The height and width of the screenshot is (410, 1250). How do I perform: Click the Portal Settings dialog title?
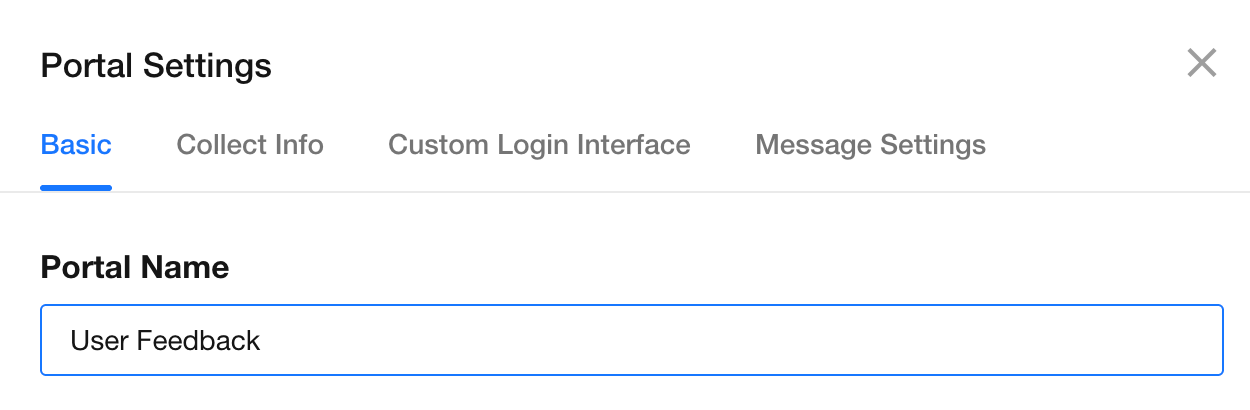coord(156,66)
